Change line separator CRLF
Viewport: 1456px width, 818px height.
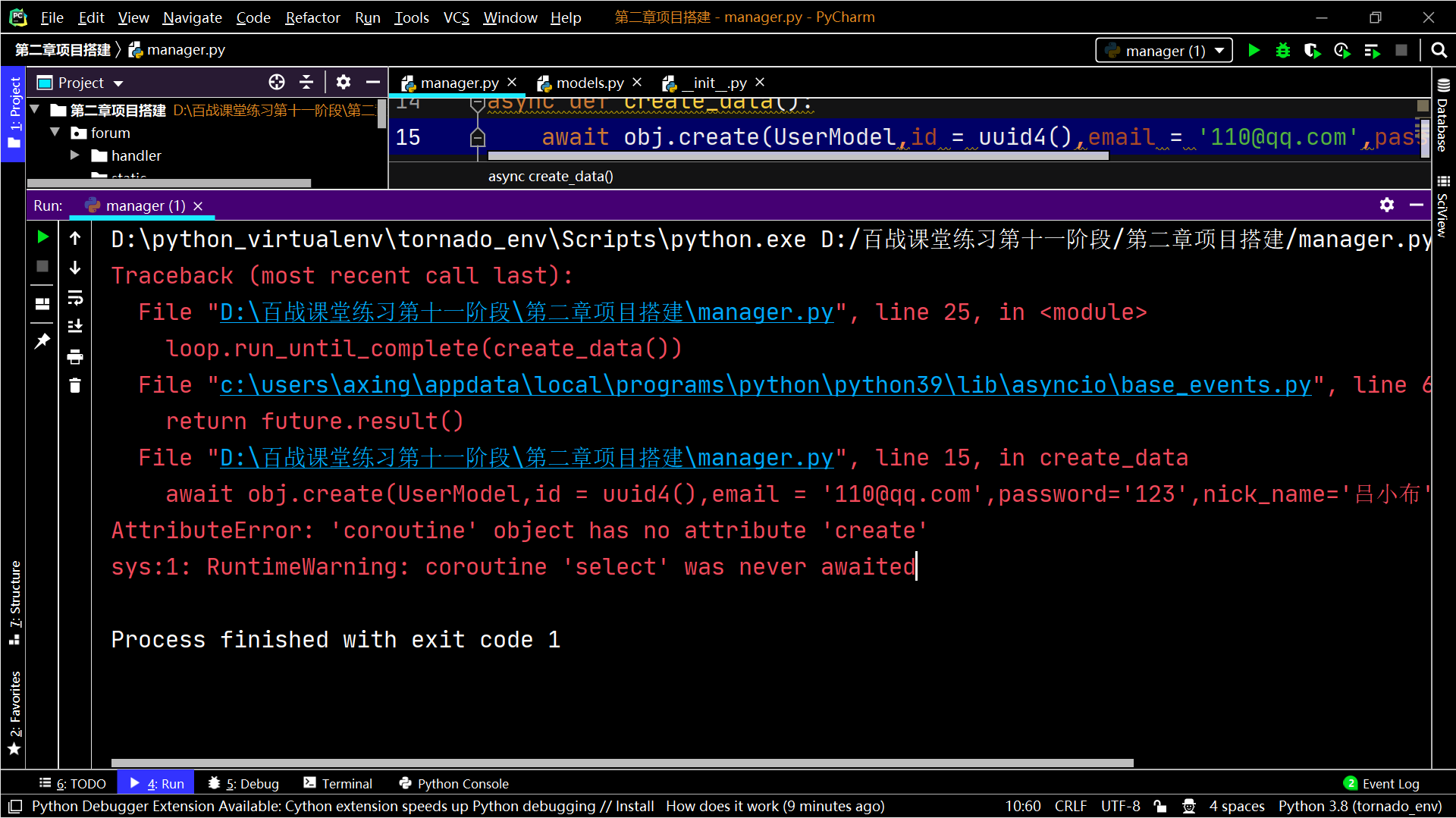(x=1071, y=806)
